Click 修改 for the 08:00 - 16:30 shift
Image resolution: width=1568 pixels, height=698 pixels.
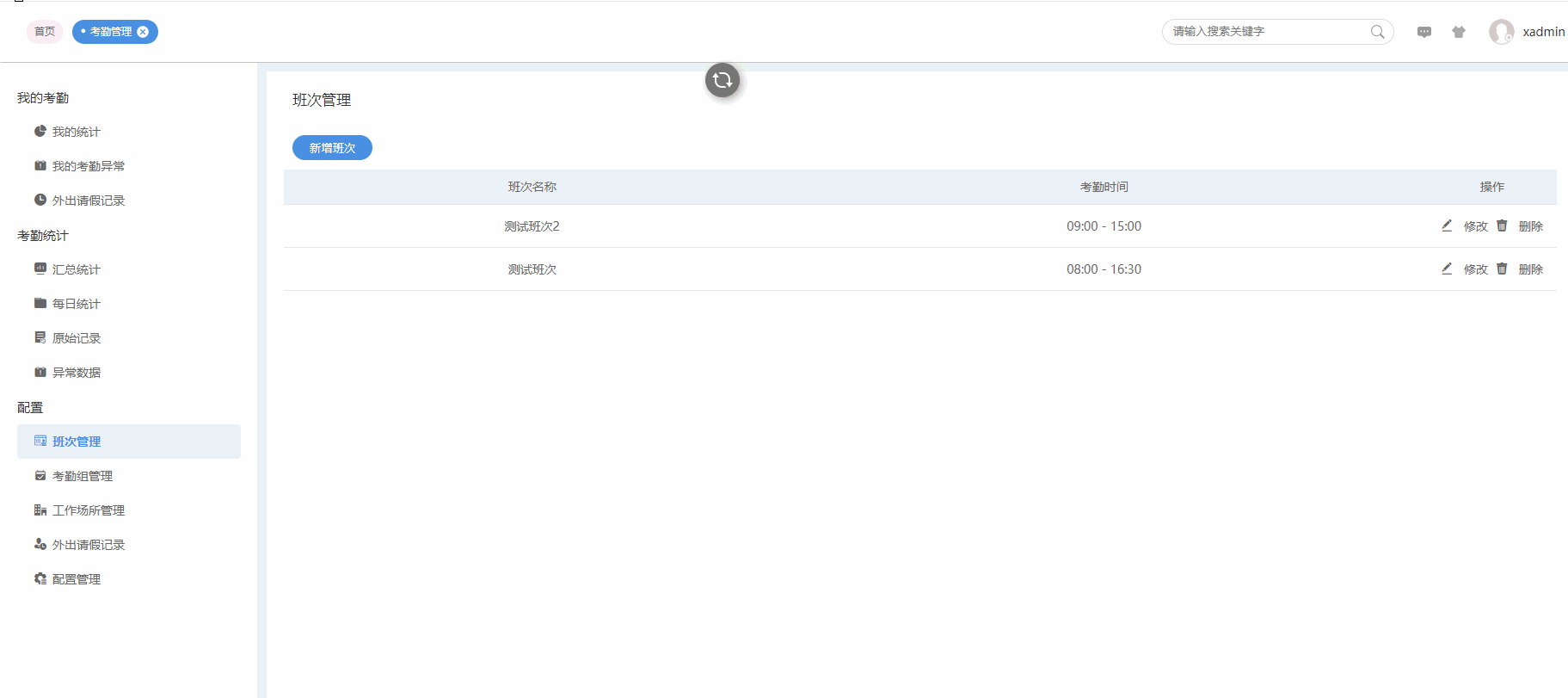pyautogui.click(x=1476, y=269)
